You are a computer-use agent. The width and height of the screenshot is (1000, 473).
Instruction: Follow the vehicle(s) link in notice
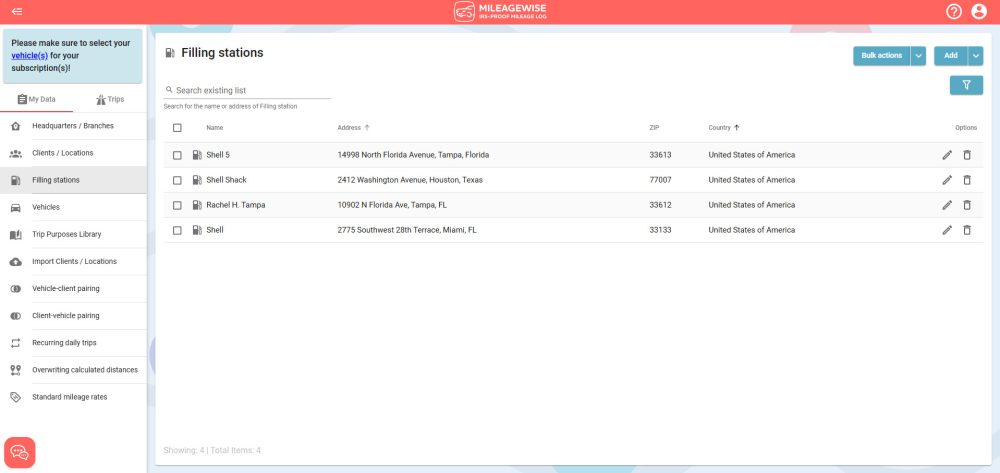[x=29, y=56]
